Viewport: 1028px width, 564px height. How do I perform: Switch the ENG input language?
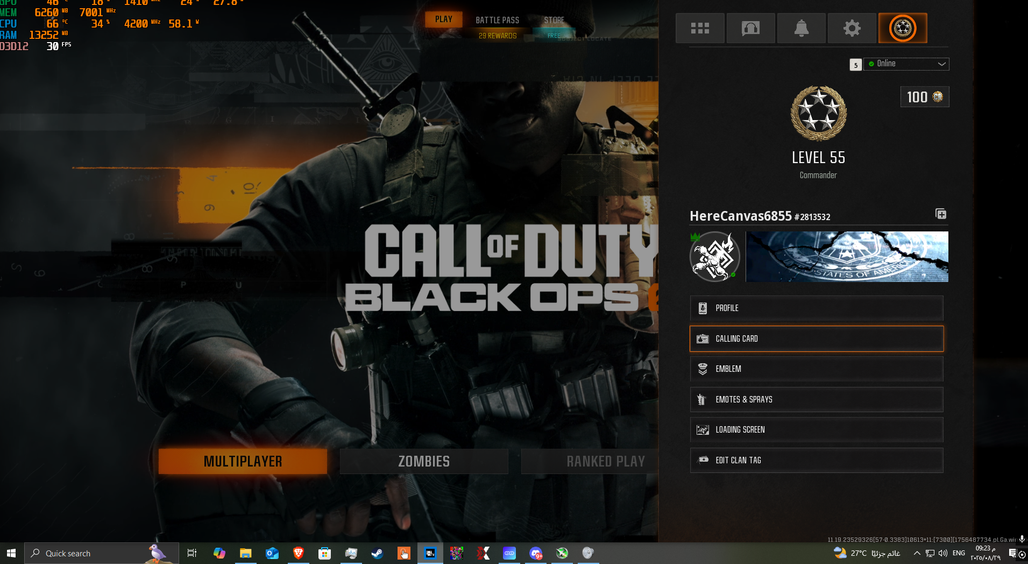coord(959,554)
